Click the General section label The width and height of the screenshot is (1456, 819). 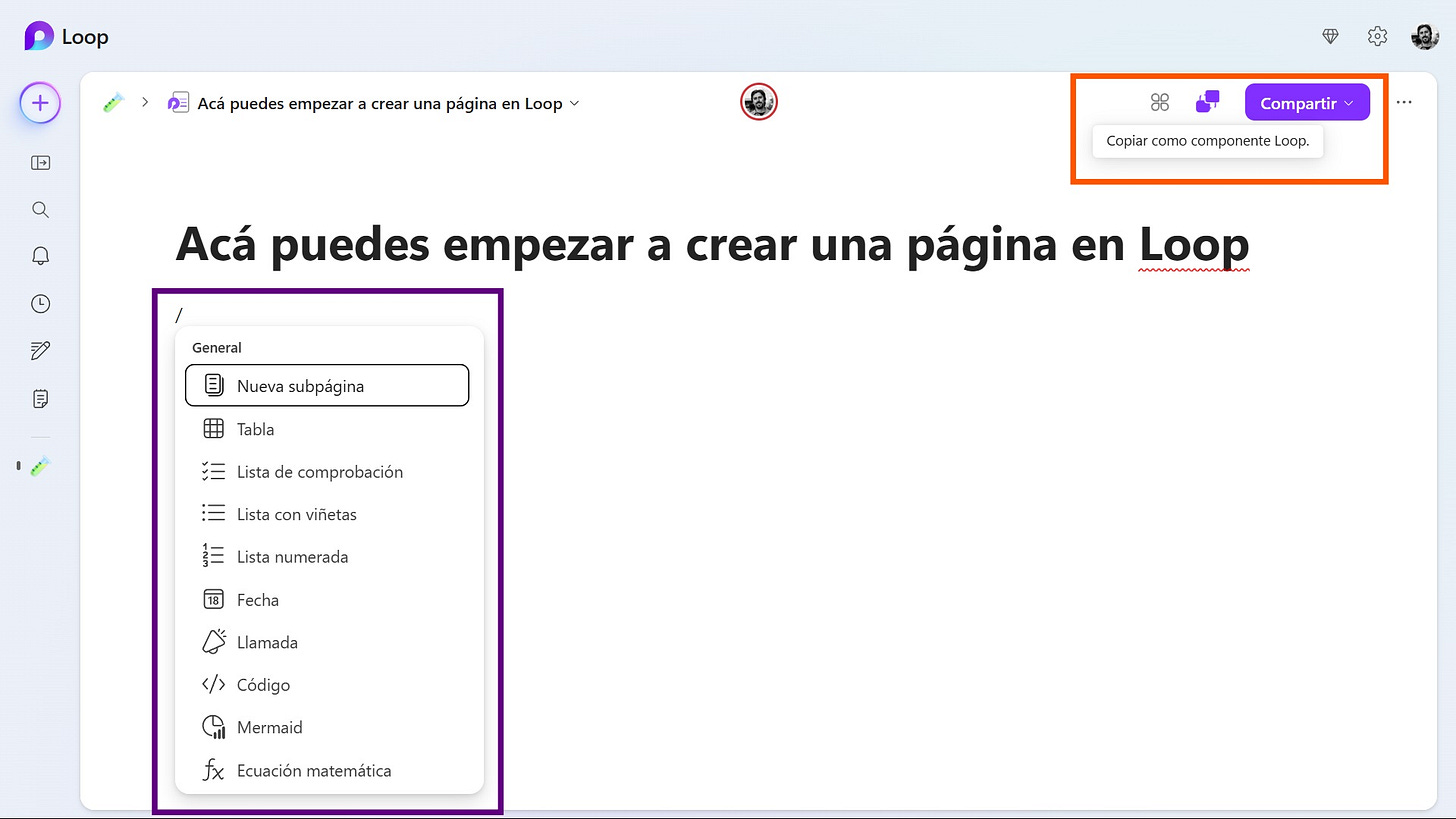217,348
